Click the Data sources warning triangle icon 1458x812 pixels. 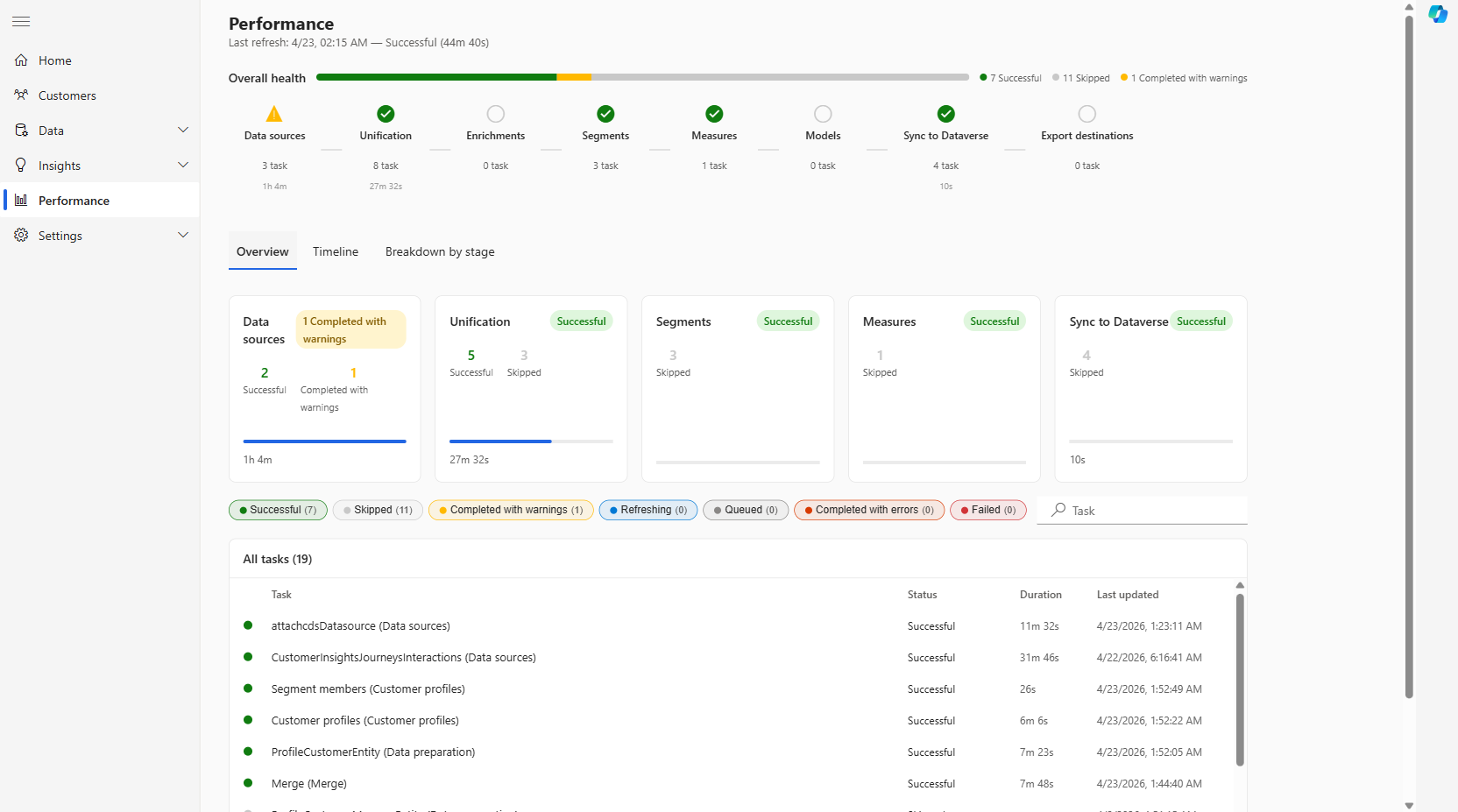[274, 114]
